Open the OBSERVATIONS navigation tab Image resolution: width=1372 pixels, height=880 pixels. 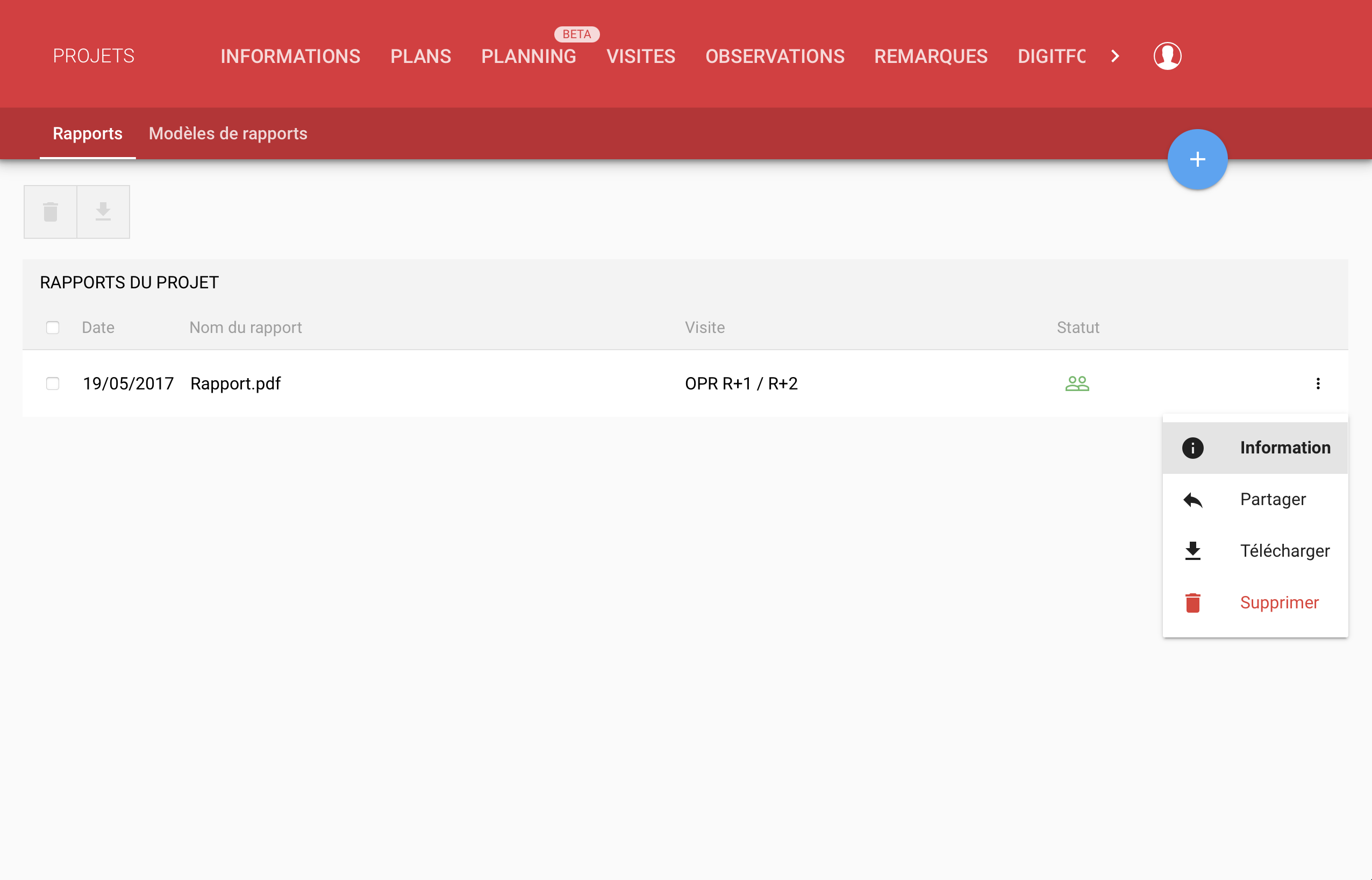[775, 56]
